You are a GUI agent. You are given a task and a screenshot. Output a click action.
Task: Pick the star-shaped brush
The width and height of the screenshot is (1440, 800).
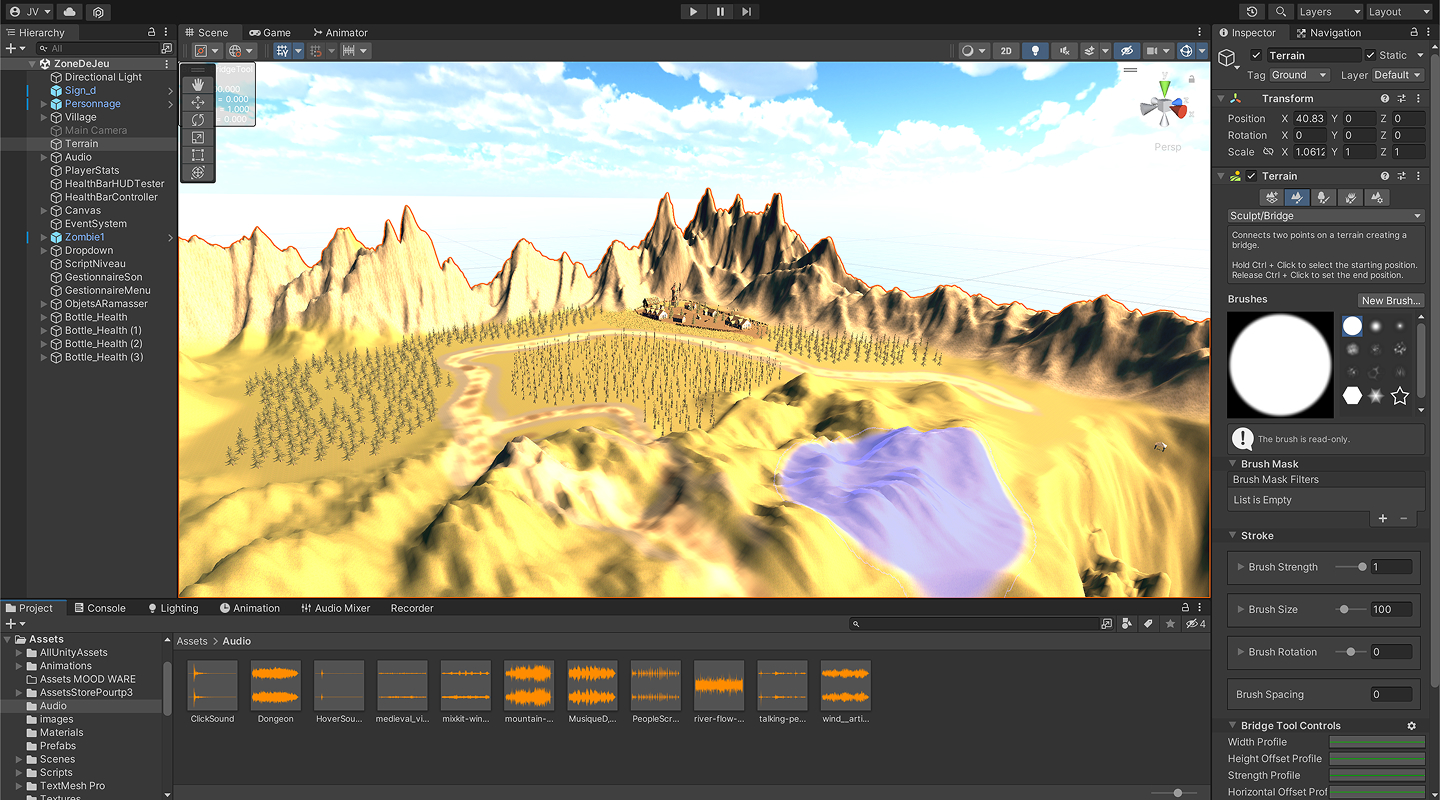1400,396
